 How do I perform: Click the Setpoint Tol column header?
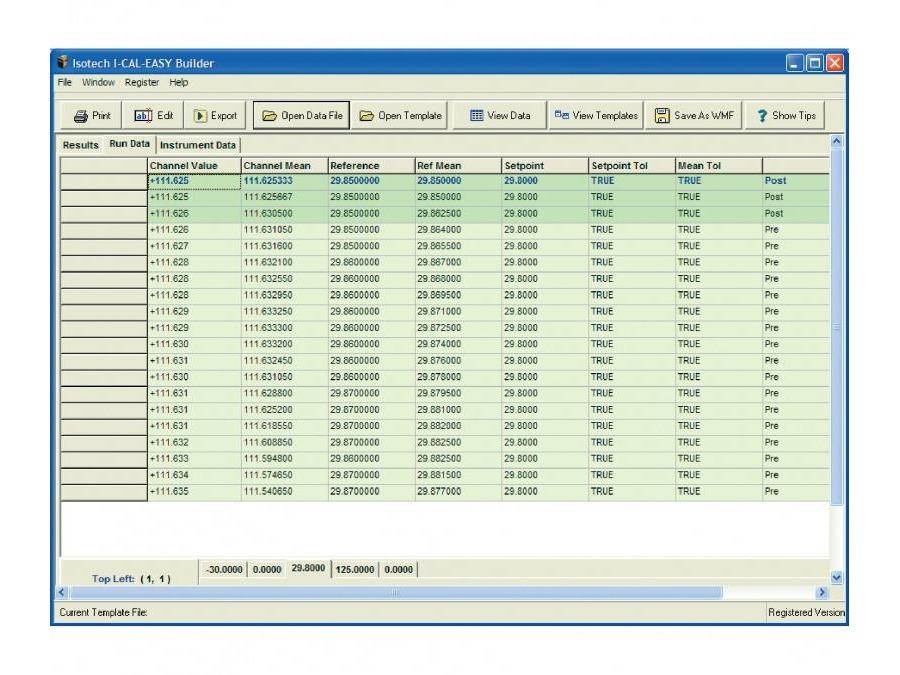tap(632, 165)
